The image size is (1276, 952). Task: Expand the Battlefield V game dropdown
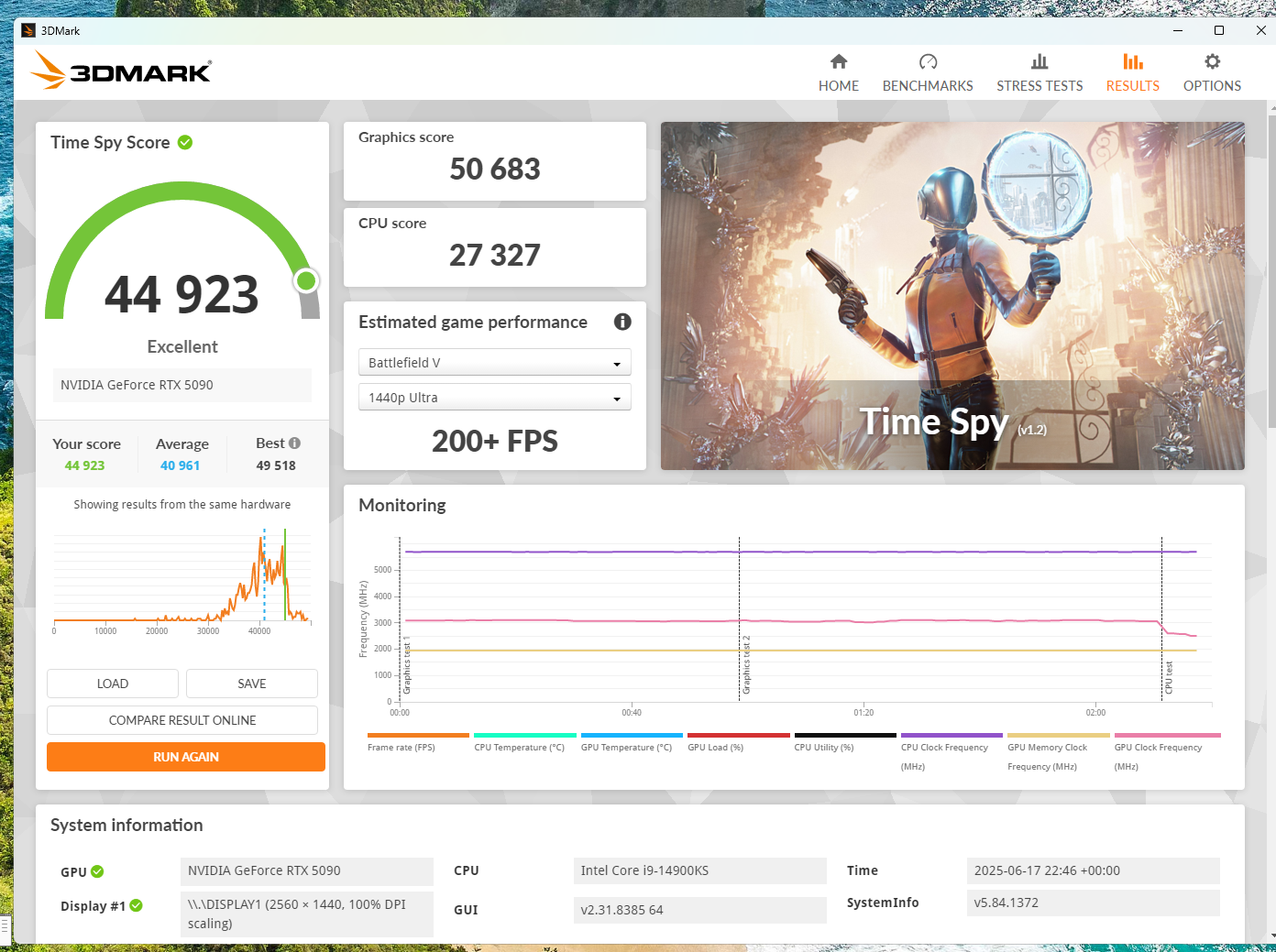point(494,363)
